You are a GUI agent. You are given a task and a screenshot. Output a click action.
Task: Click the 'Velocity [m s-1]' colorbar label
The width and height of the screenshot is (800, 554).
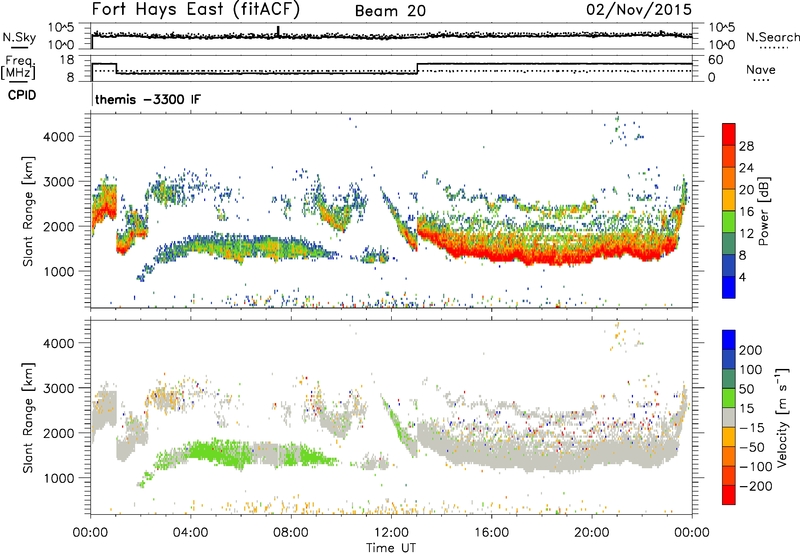pos(782,417)
